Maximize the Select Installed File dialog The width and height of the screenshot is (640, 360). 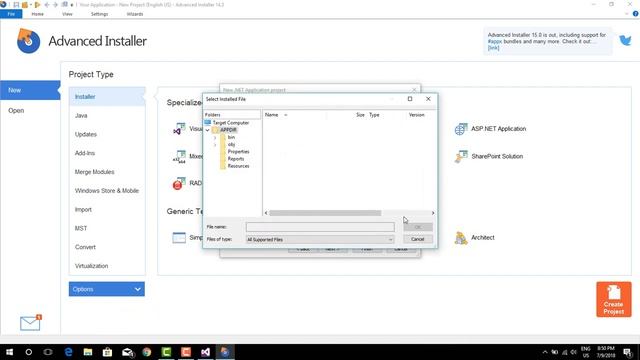pyautogui.click(x=410, y=99)
